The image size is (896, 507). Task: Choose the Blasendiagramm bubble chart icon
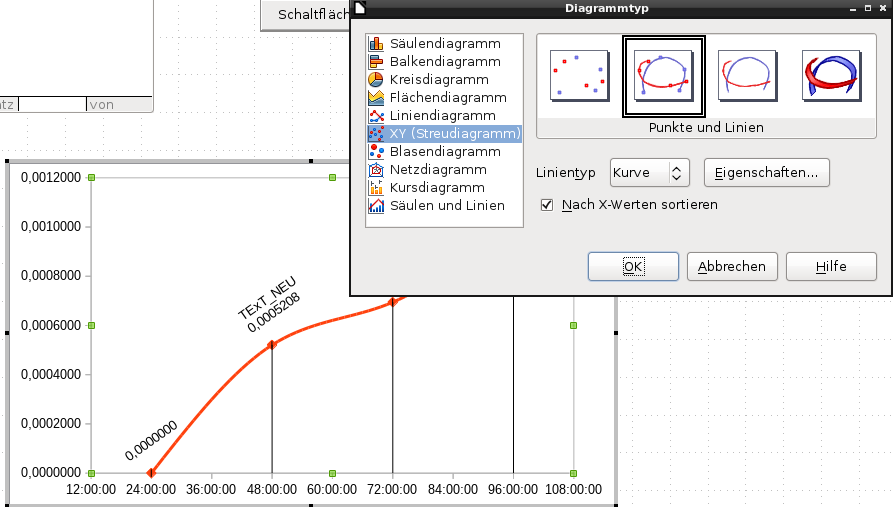pyautogui.click(x=376, y=152)
